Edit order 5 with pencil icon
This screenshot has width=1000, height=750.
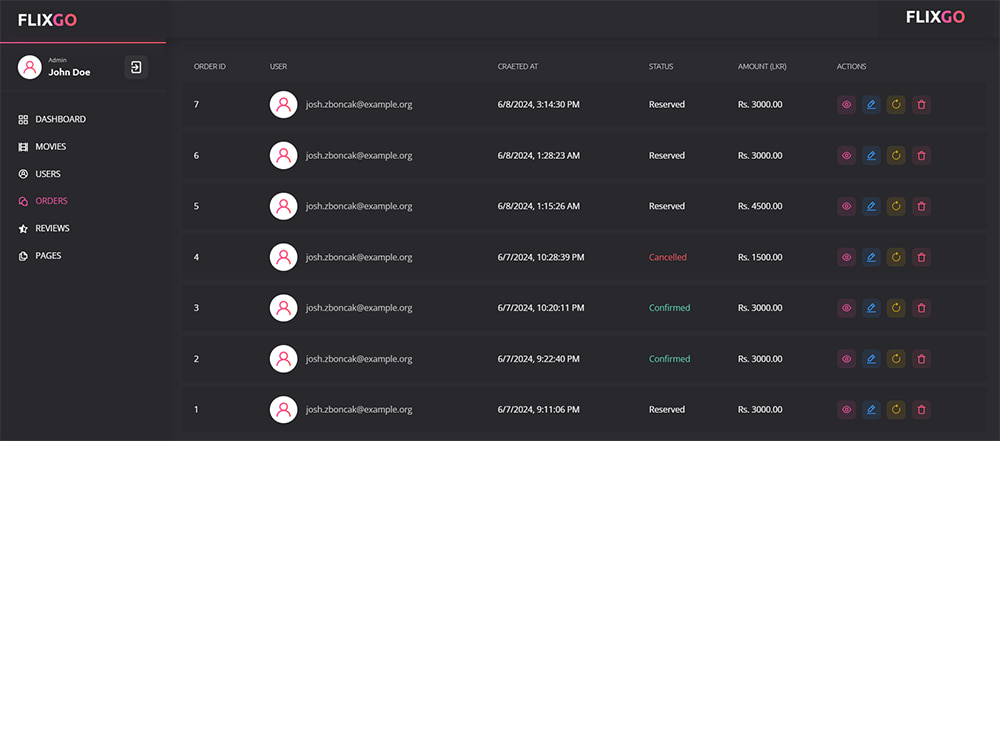pyautogui.click(x=871, y=206)
